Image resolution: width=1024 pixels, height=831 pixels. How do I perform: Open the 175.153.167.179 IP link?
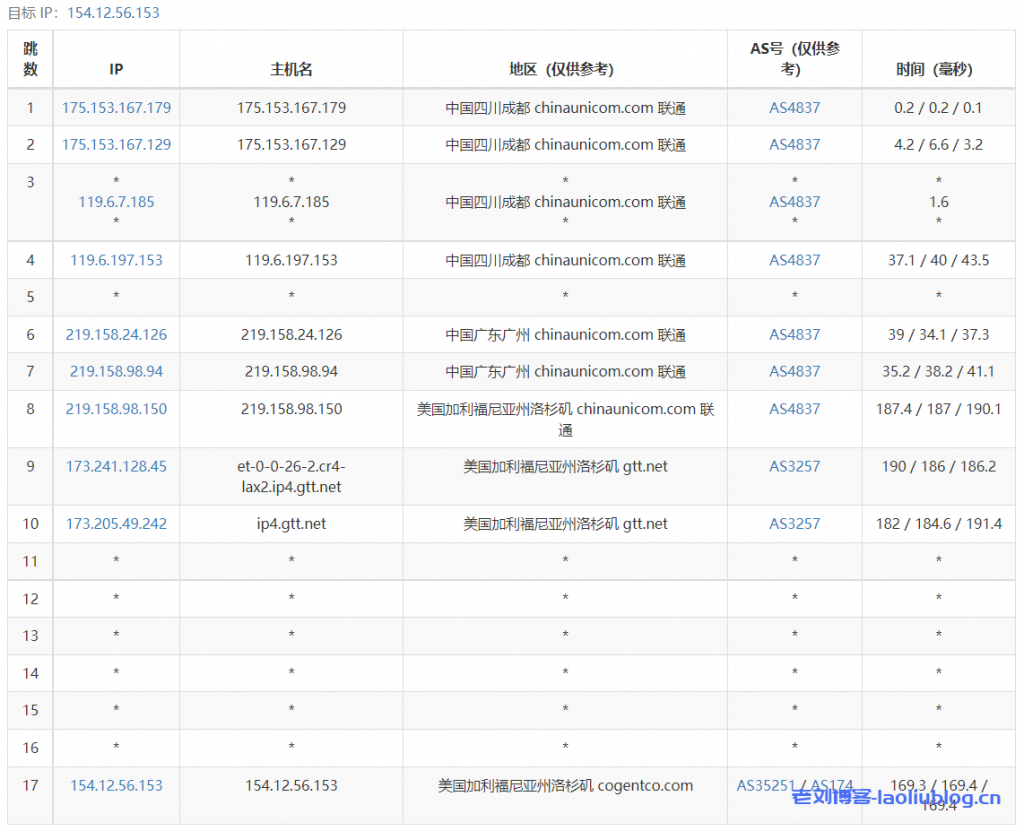(x=116, y=107)
